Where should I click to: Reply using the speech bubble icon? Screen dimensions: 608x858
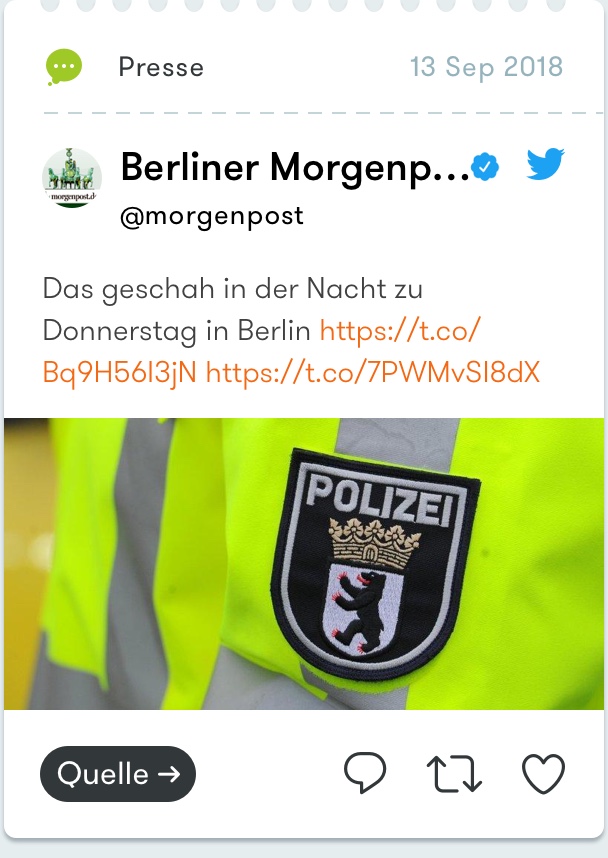pos(365,773)
